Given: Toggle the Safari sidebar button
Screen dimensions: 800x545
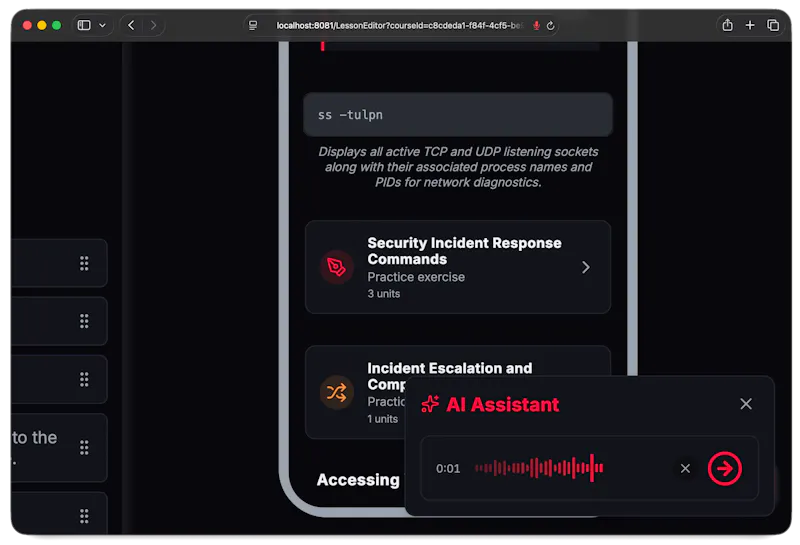Looking at the screenshot, I should 84,25.
